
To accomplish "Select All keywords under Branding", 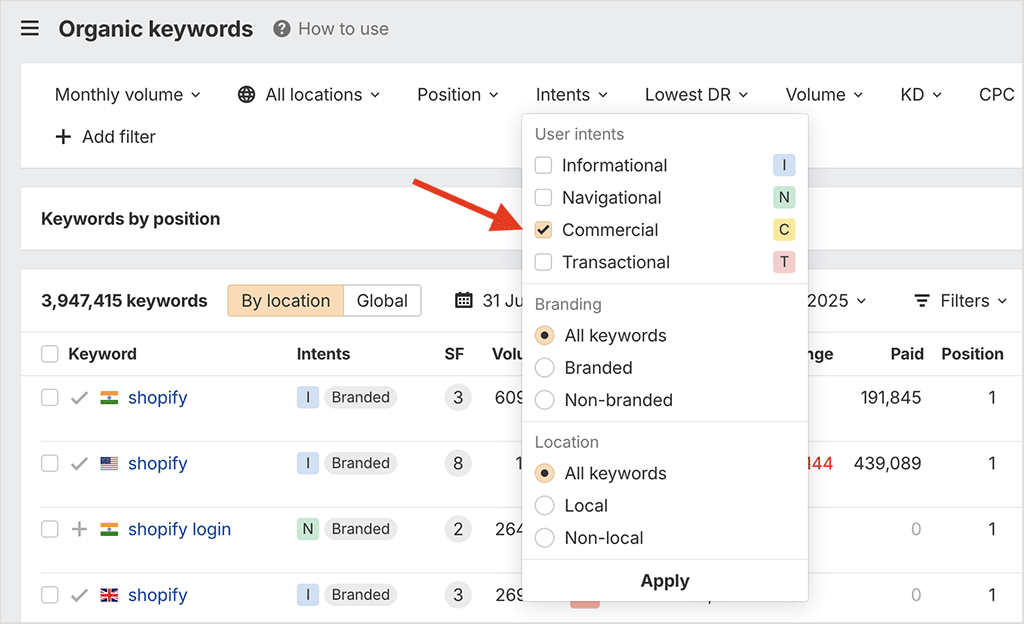I will (x=545, y=335).
